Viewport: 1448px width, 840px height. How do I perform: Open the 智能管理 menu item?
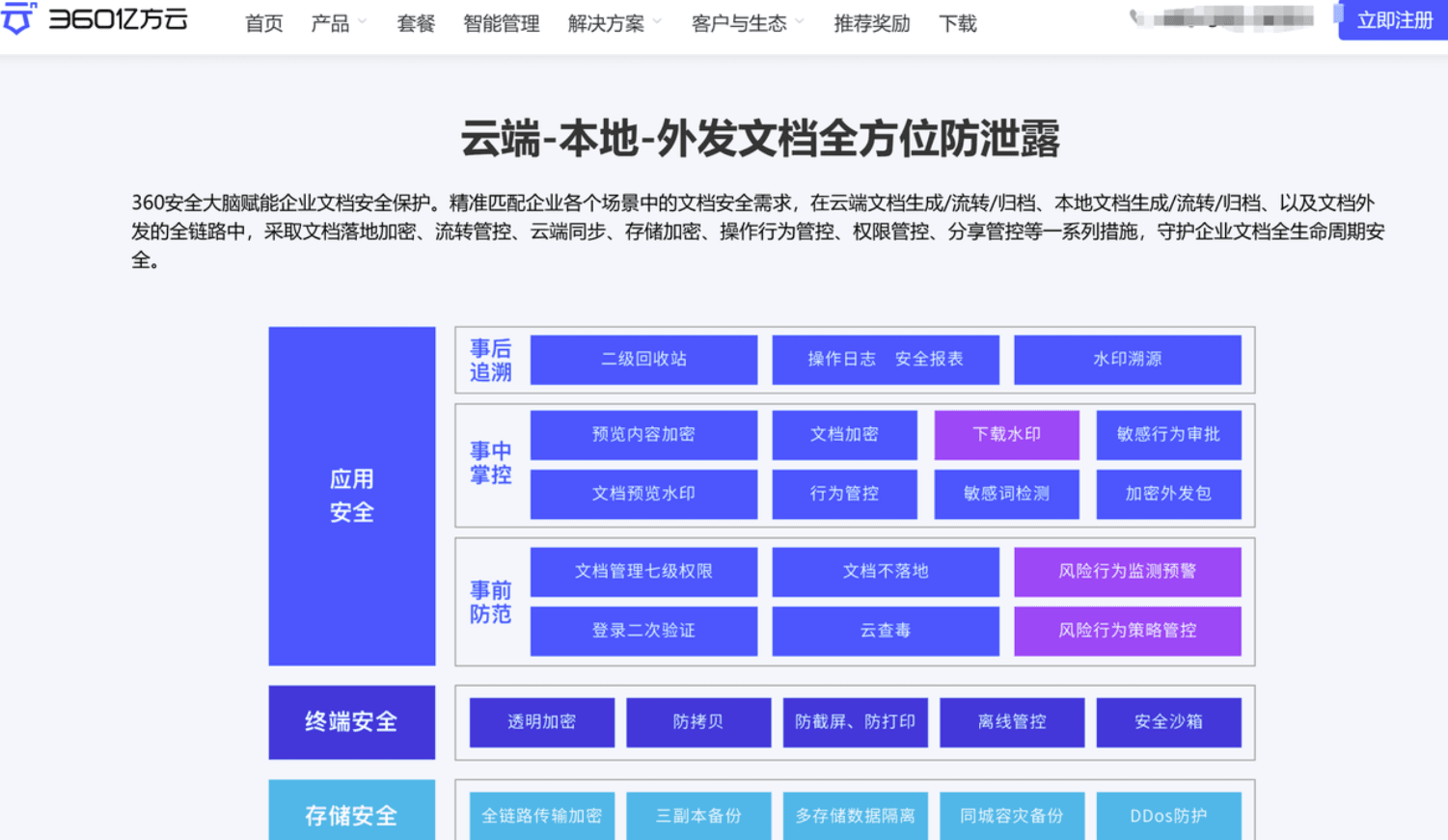tap(502, 23)
